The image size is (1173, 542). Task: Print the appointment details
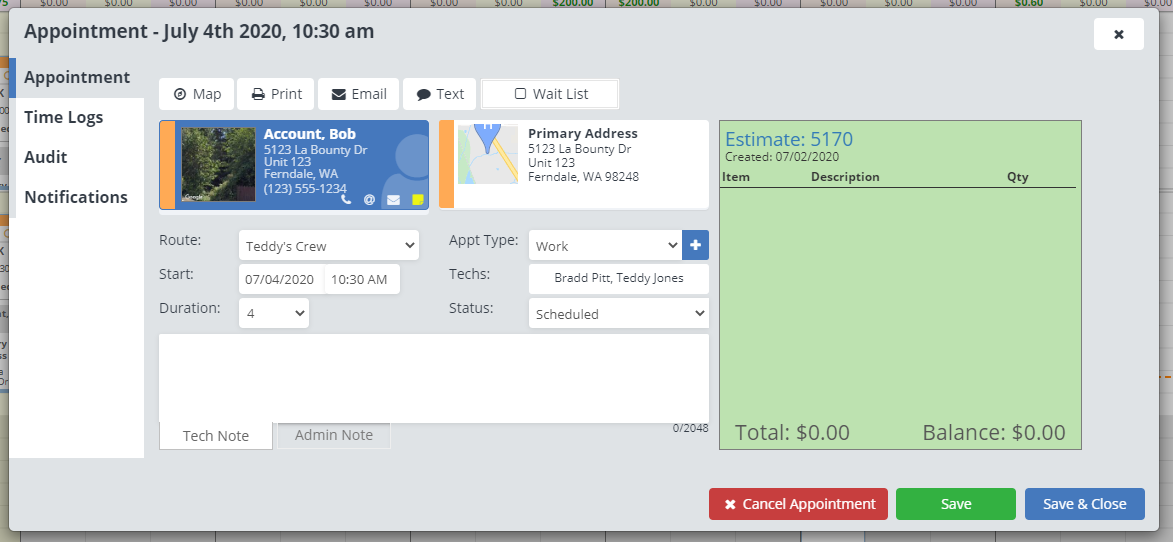276,94
